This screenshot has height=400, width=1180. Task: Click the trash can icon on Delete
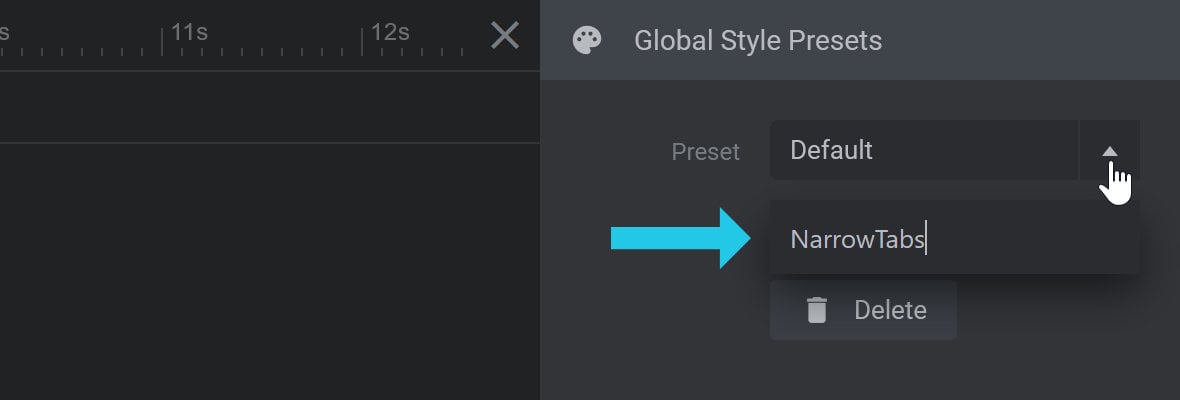tap(817, 310)
